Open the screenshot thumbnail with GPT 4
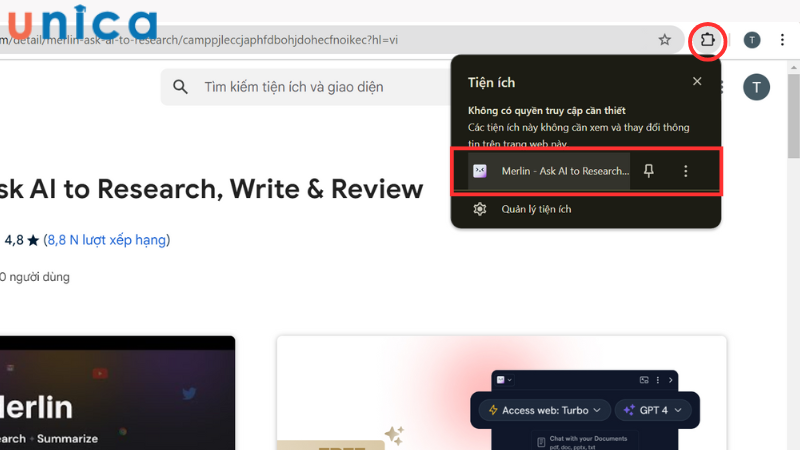The width and height of the screenshot is (800, 450). tap(502, 393)
